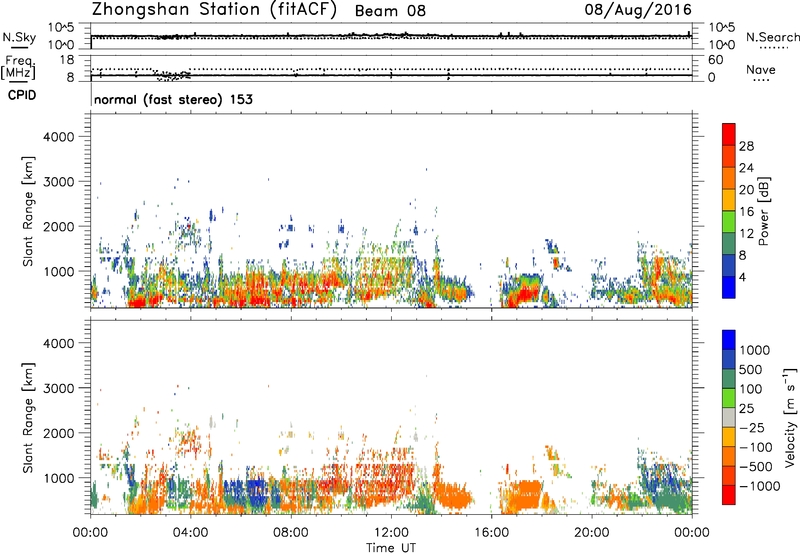Viewport: 800px width, 554px height.
Task: Select the "-1000" tick on Velocity colorbar
Action: tap(759, 486)
